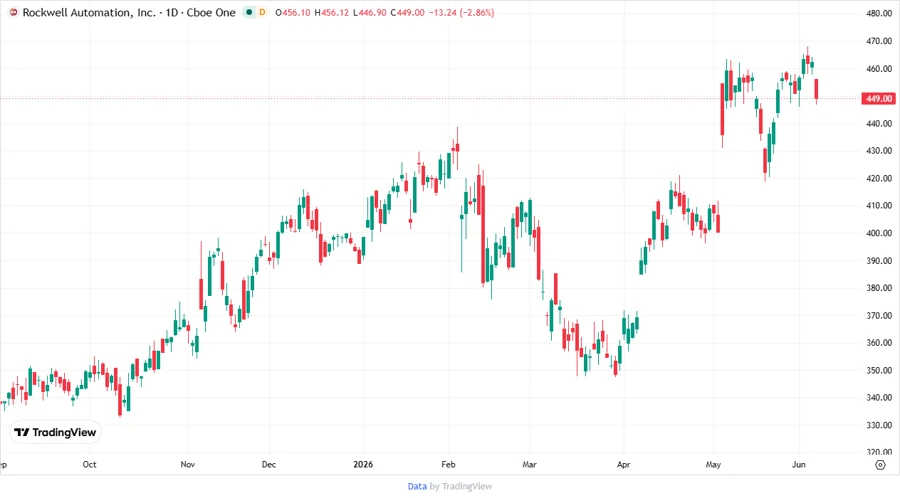Viewport: 900px width, 498px height.
Task: Click the C449.00 close value
Action: [x=407, y=13]
